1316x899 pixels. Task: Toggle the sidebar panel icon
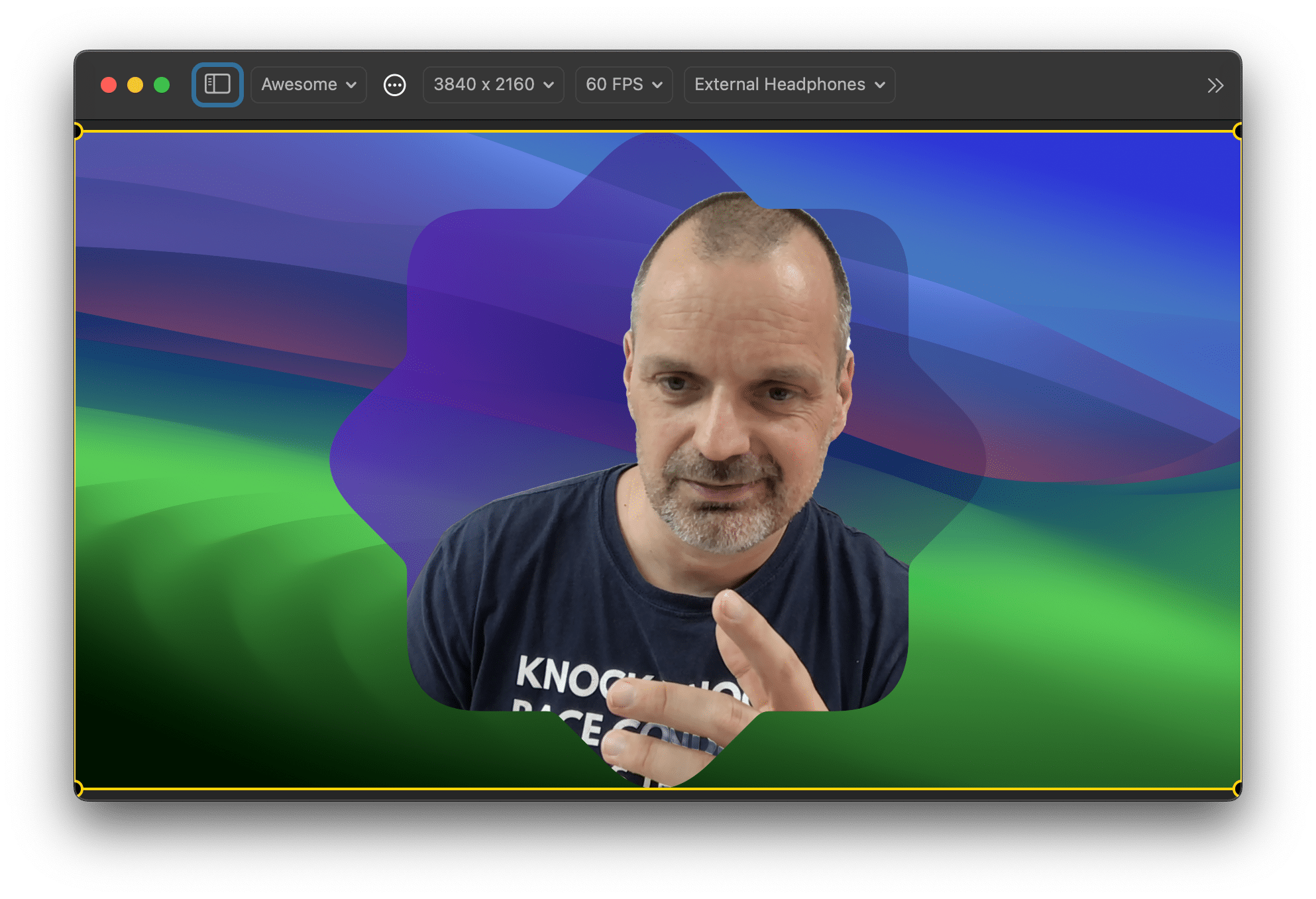point(217,84)
